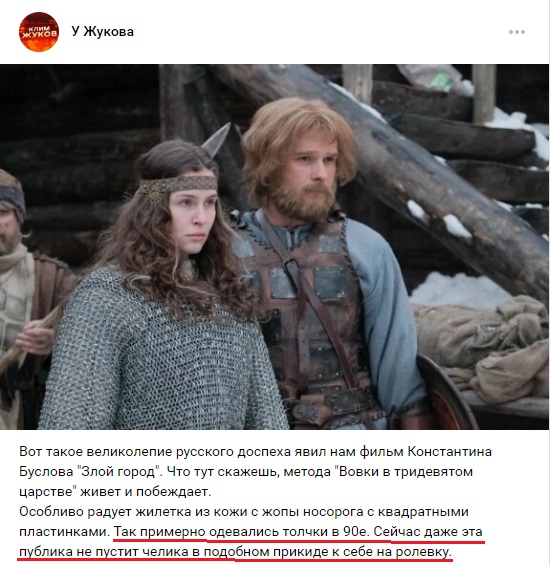Click the woman's embroidered headband in photo
550x566 pixels.
pyautogui.click(x=178, y=185)
